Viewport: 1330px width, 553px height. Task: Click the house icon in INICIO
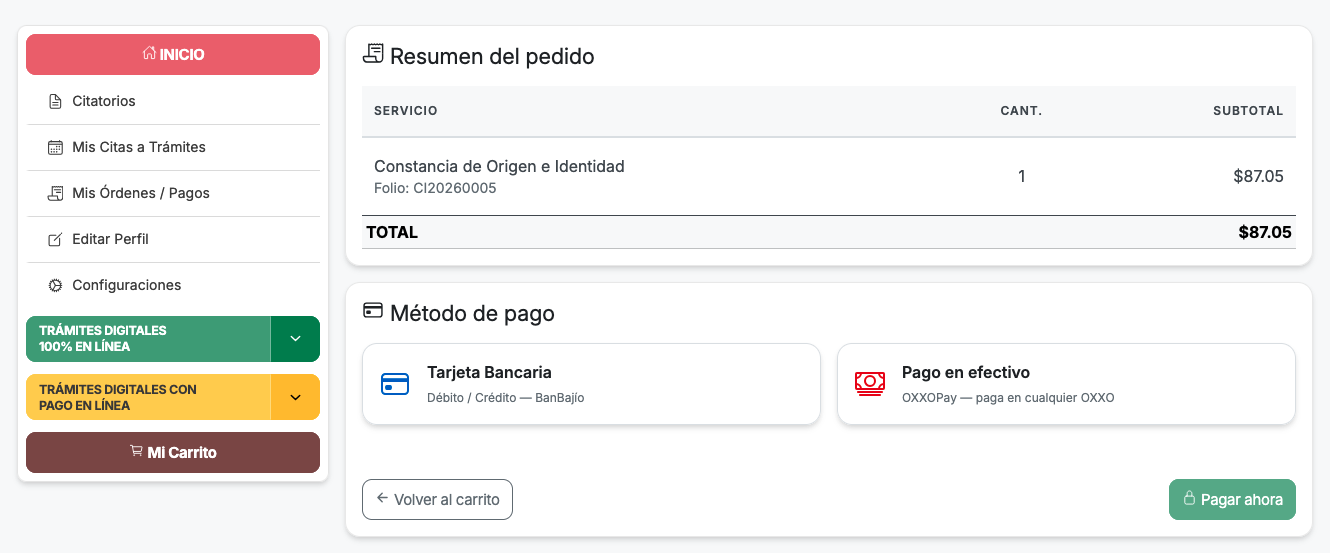[x=149, y=54]
